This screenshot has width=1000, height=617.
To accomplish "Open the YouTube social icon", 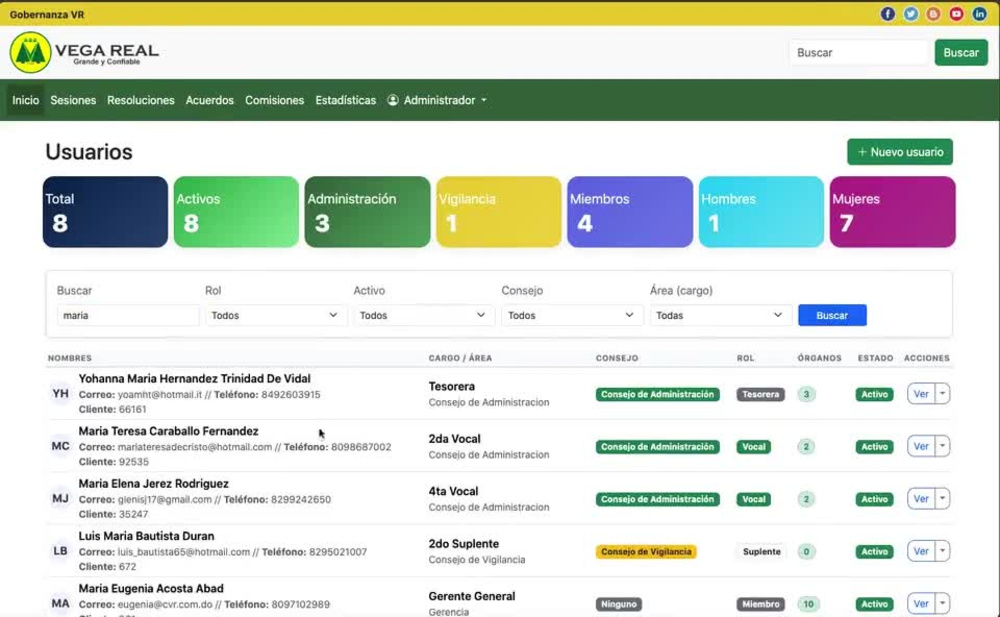I will pos(956,14).
